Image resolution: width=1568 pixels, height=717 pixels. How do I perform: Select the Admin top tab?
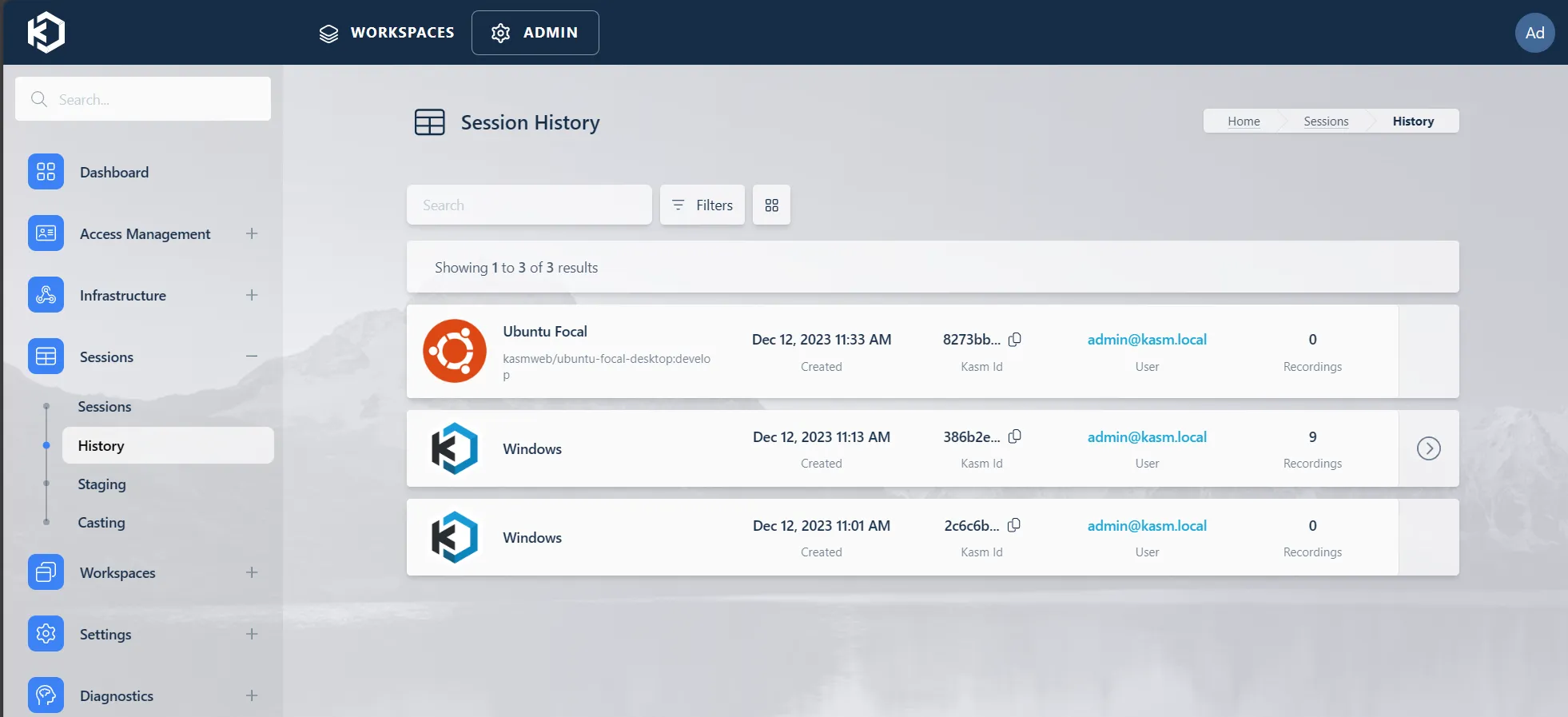[535, 33]
